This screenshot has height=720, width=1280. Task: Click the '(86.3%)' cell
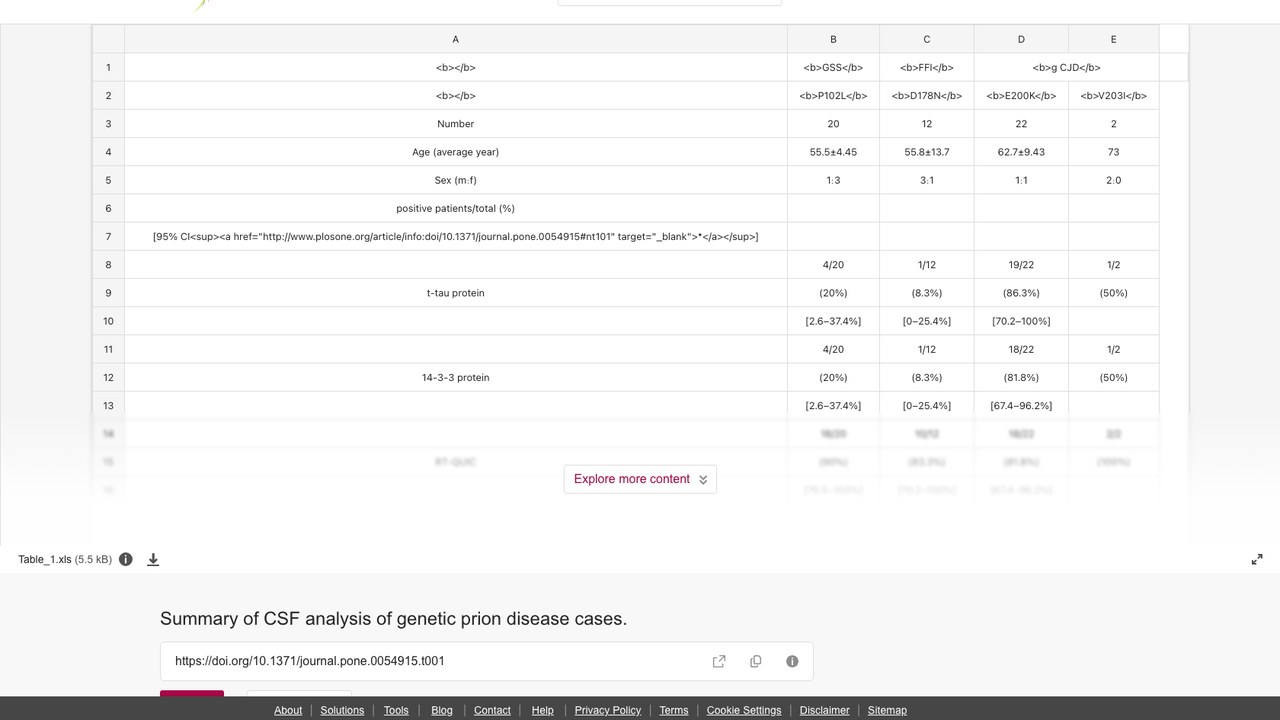pos(1021,293)
